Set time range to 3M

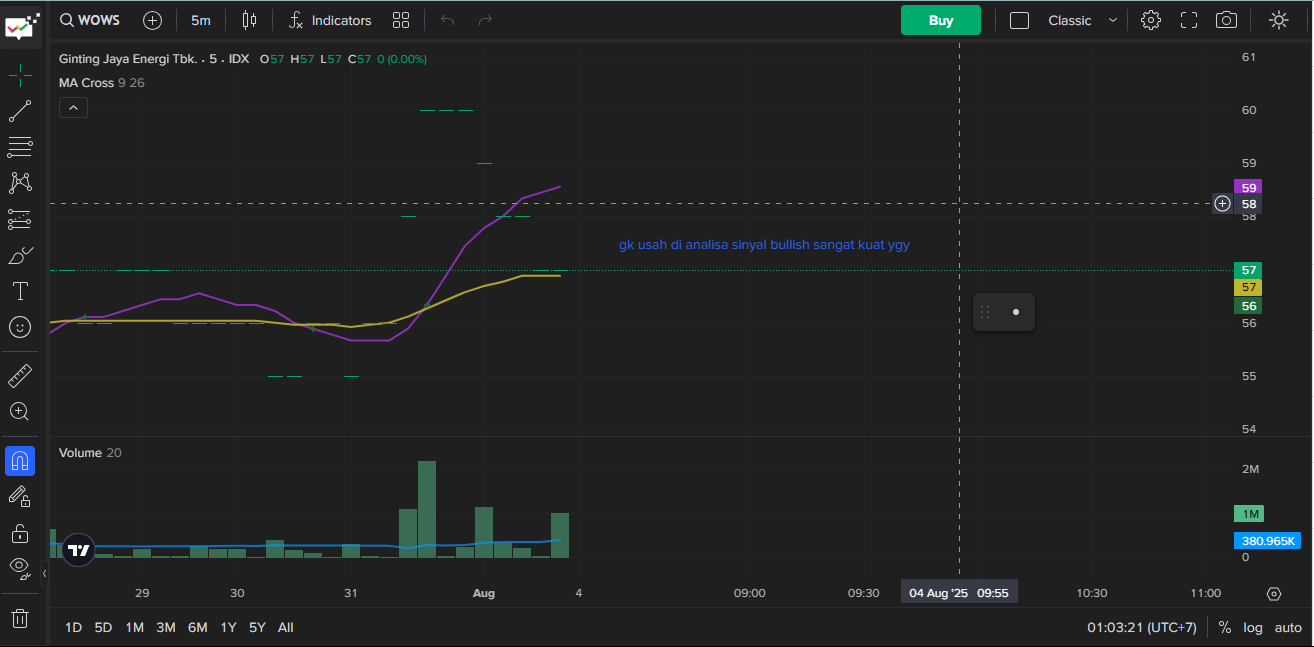[166, 627]
